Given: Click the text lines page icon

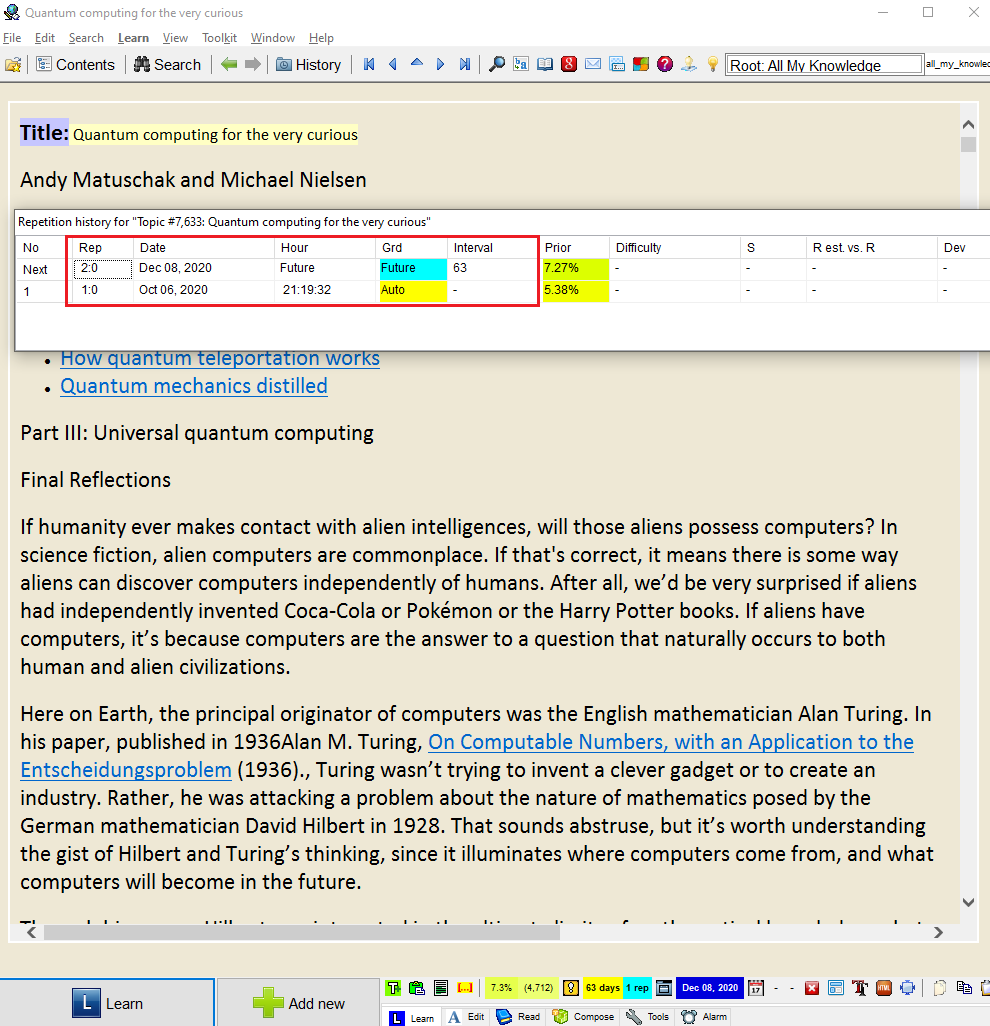Looking at the screenshot, I should click(441, 988).
